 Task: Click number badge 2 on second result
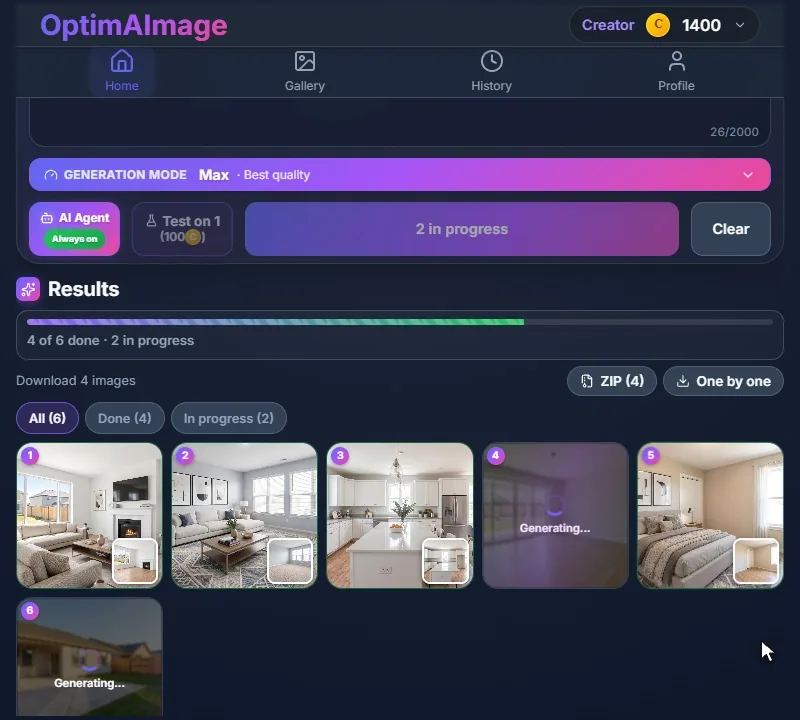click(185, 455)
